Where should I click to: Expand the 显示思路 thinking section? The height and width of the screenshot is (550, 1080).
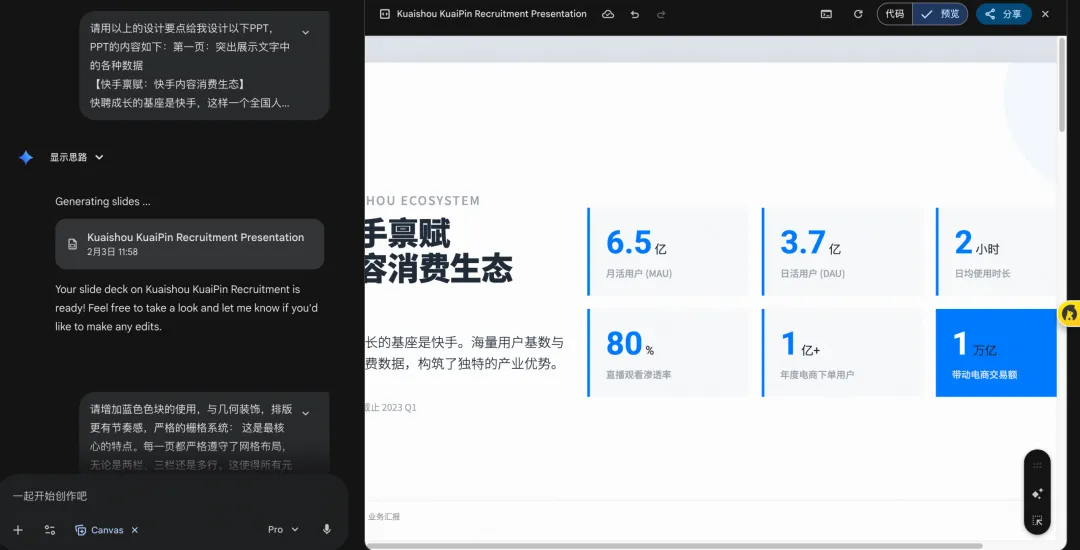tap(76, 157)
